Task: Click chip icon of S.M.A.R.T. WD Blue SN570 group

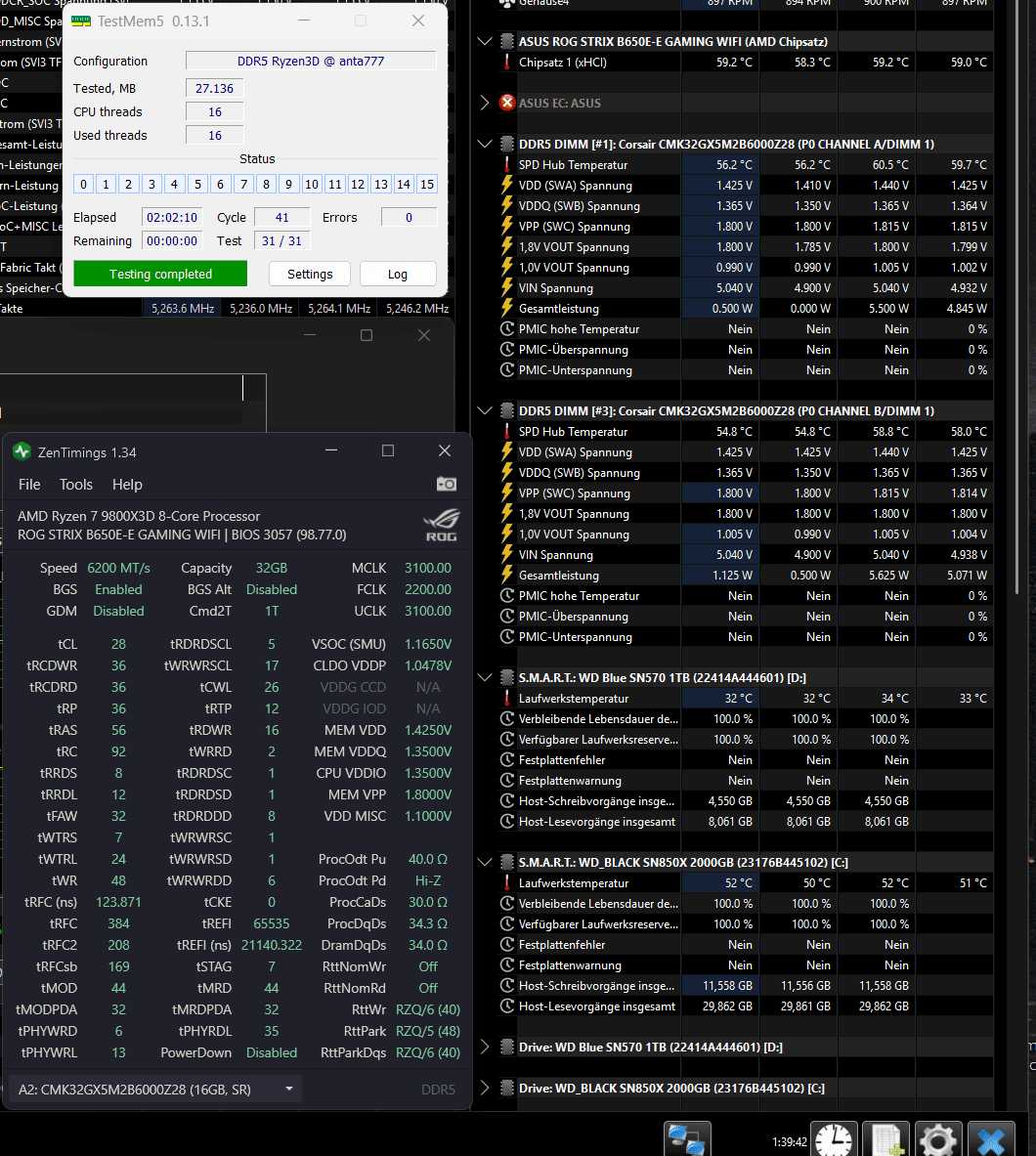Action: (506, 677)
